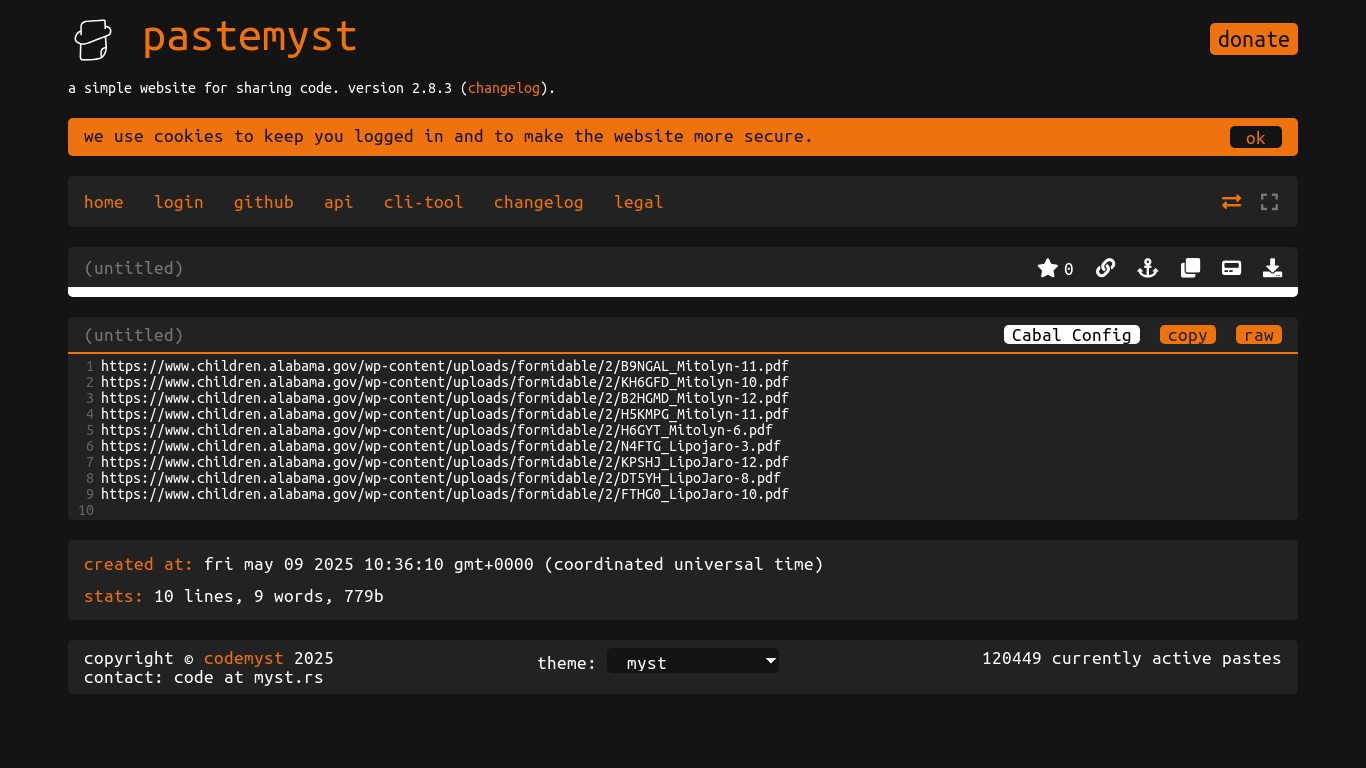Accept cookies with ok button
Viewport: 1366px width, 768px height.
coord(1255,137)
